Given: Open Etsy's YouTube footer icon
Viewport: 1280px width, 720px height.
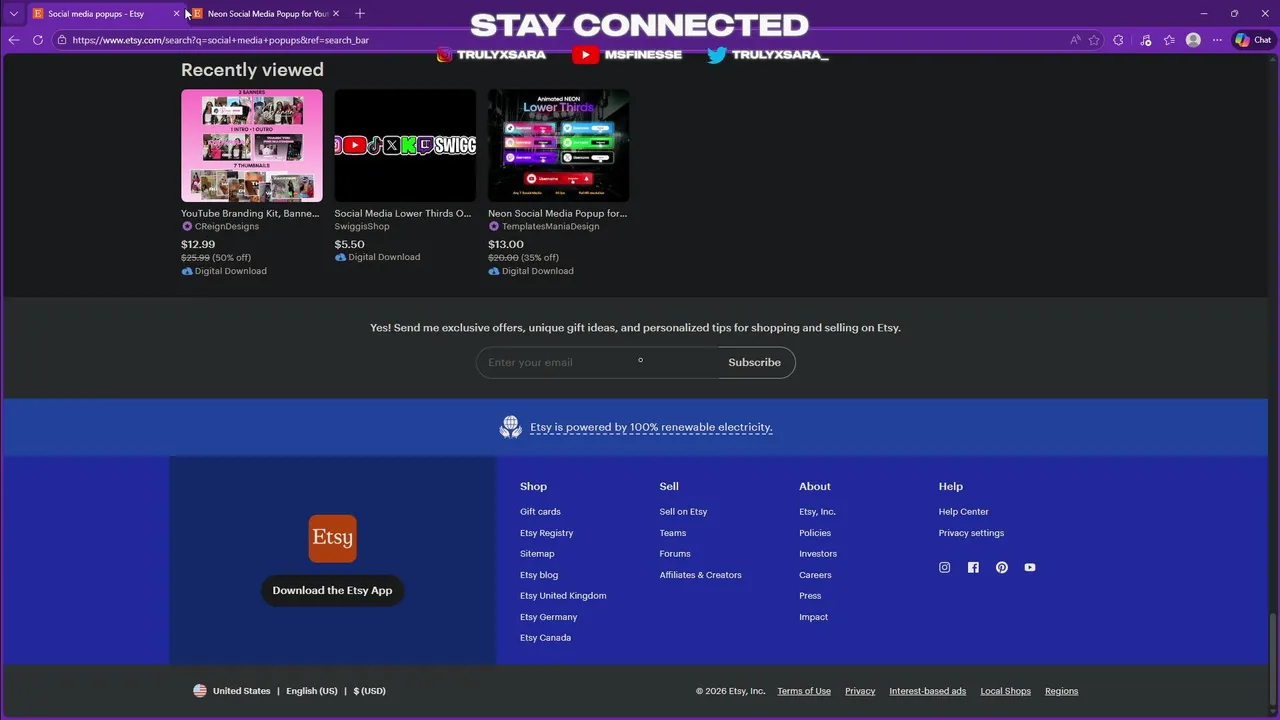Looking at the screenshot, I should pyautogui.click(x=1030, y=567).
